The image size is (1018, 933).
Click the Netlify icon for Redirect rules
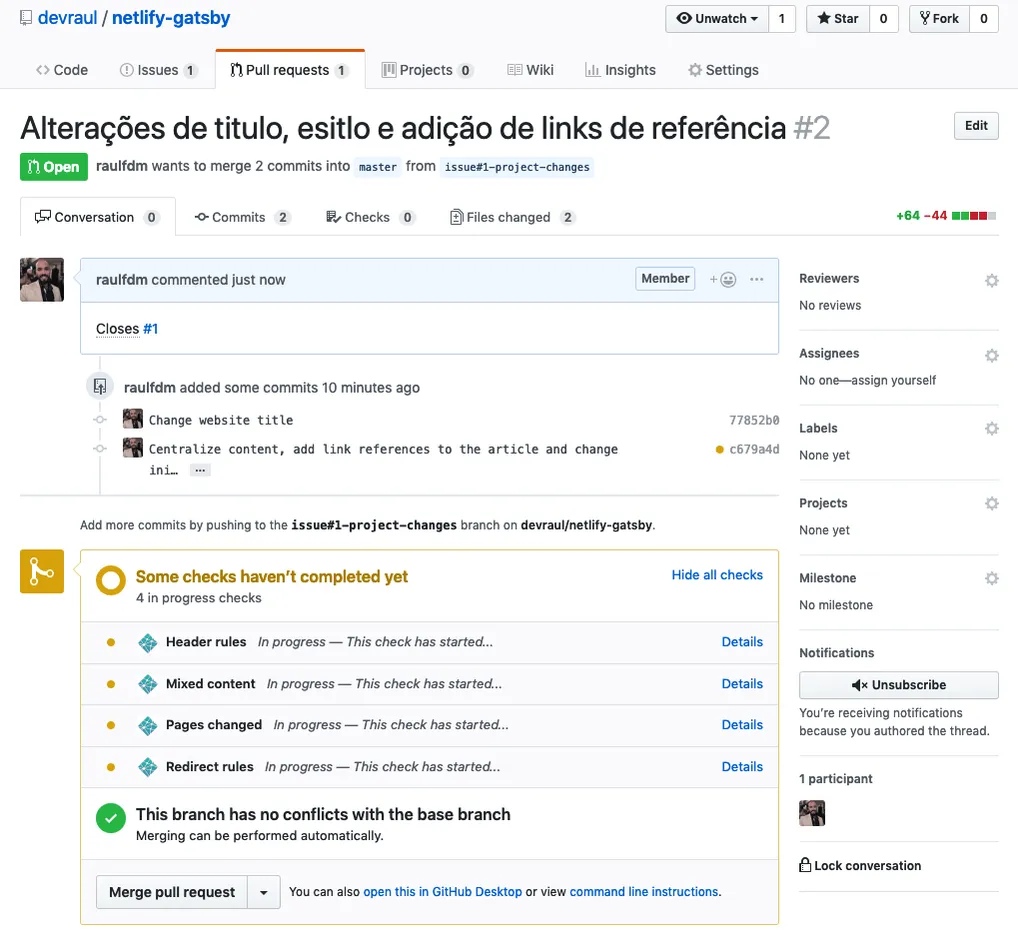pyautogui.click(x=148, y=767)
